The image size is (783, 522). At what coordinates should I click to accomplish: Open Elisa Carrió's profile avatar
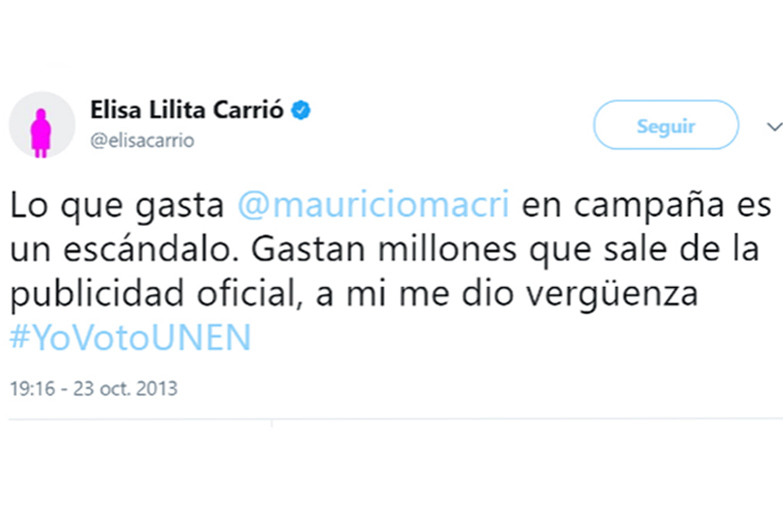pos(42,125)
